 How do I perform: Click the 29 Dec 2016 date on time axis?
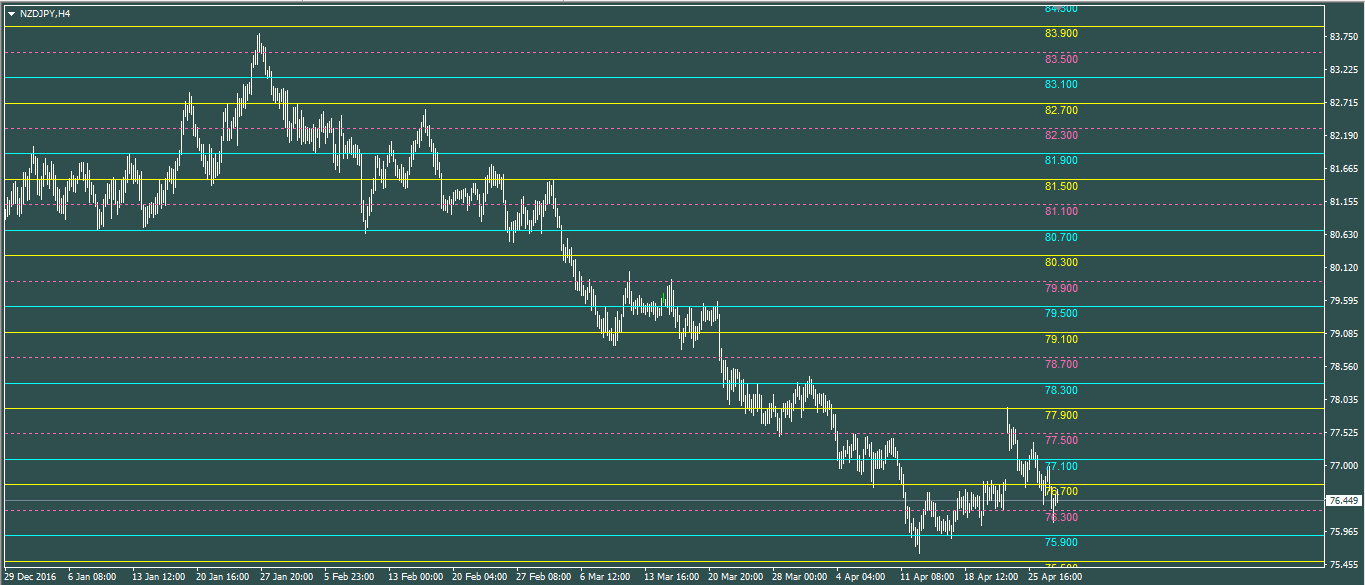pos(29,577)
